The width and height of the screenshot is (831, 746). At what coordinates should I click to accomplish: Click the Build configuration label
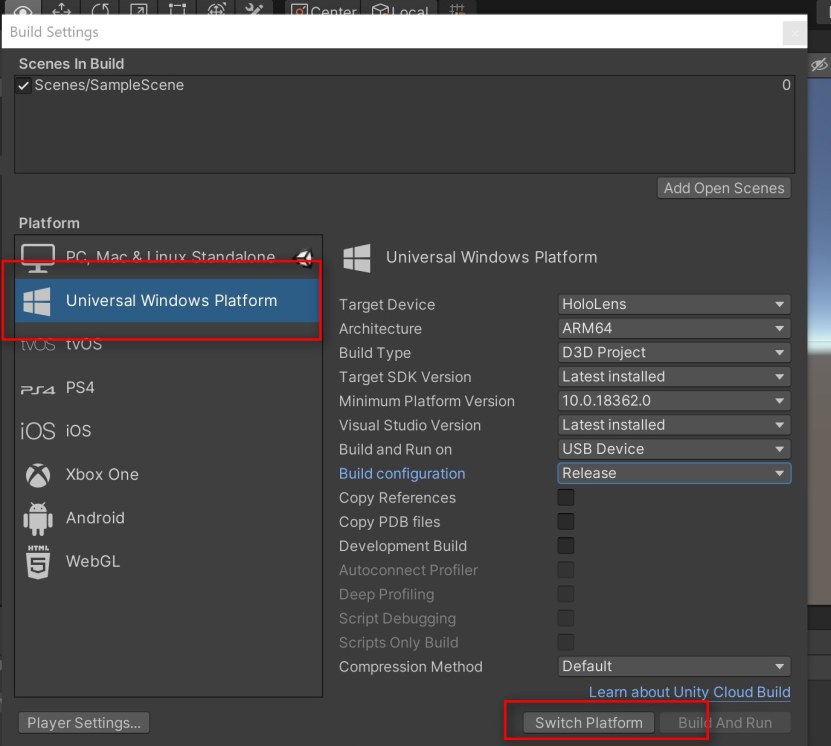(x=402, y=474)
